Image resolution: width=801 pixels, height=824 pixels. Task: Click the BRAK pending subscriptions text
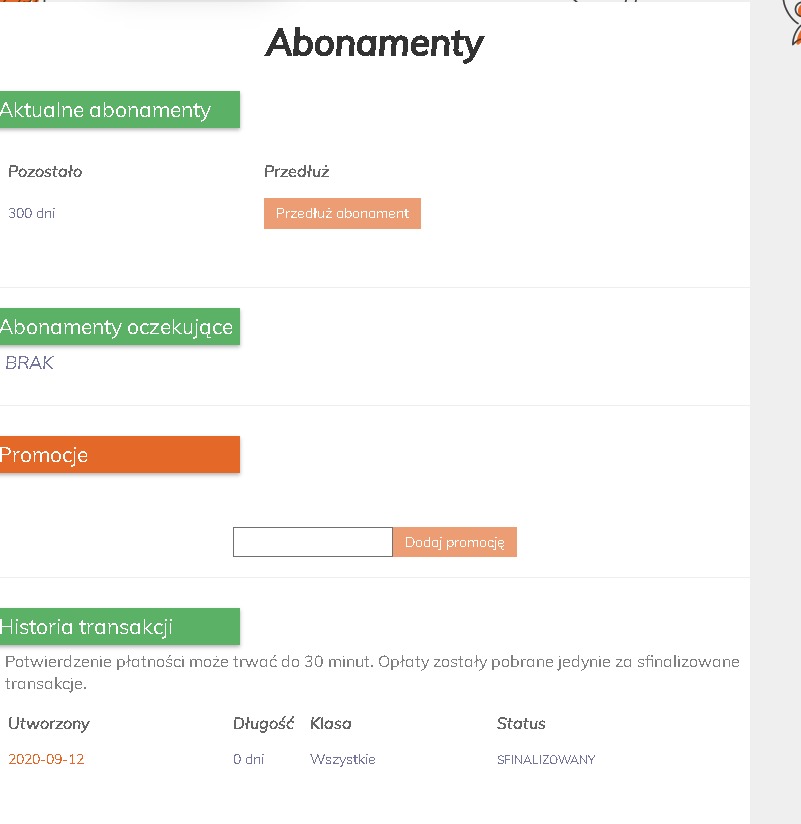29,363
